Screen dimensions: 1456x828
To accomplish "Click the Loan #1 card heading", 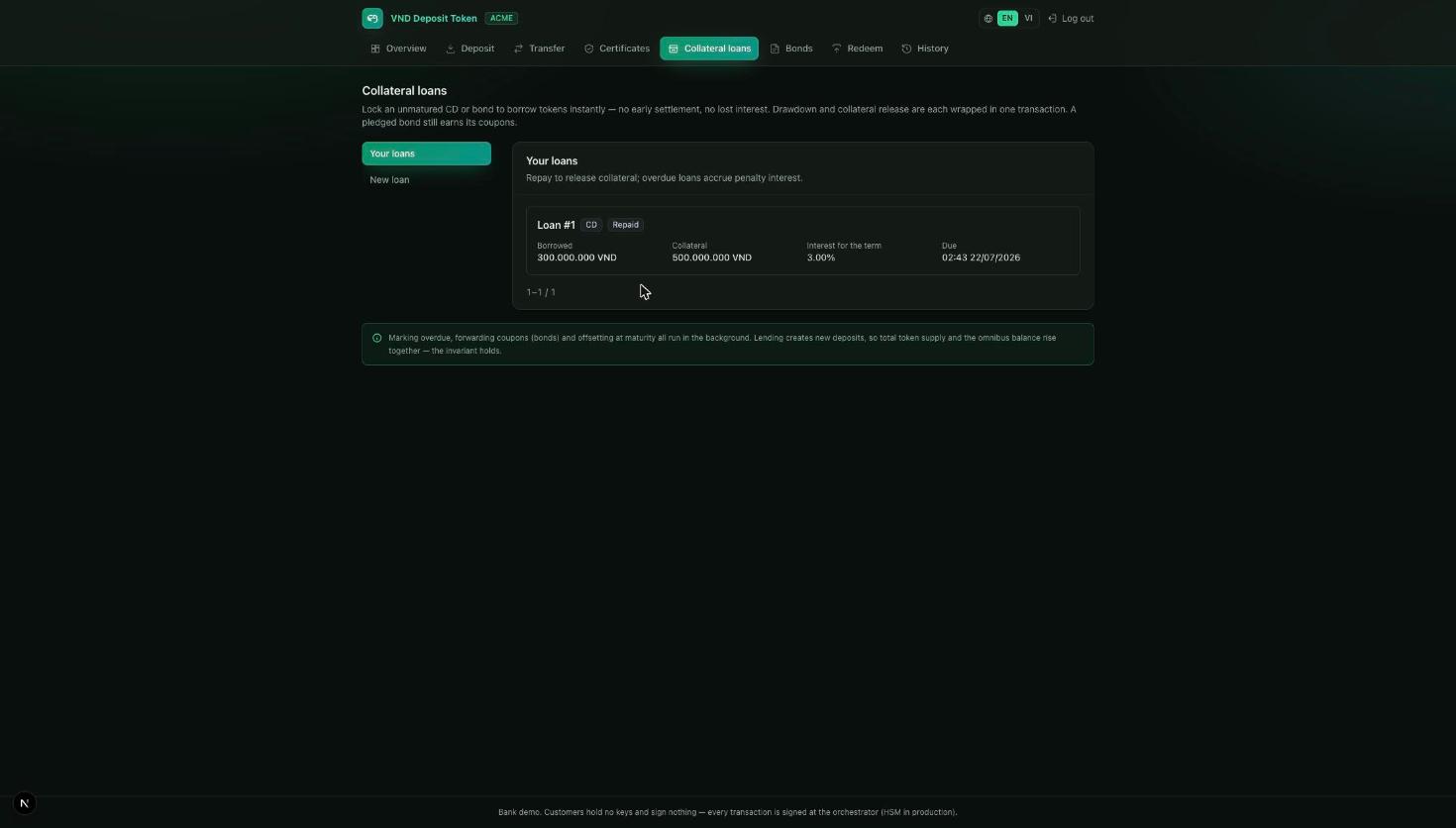I will 556,225.
